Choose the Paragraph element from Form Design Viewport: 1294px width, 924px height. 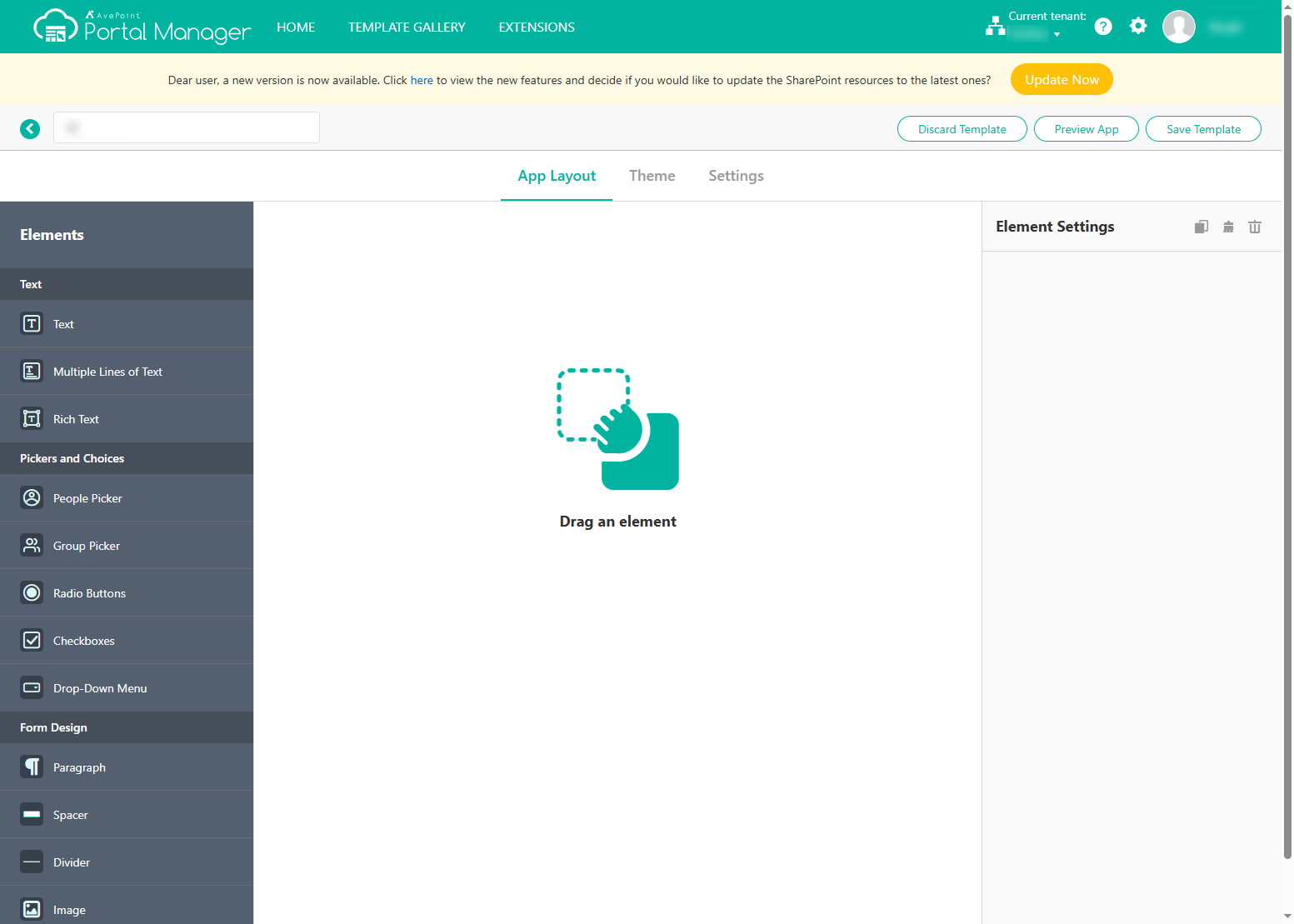(79, 767)
